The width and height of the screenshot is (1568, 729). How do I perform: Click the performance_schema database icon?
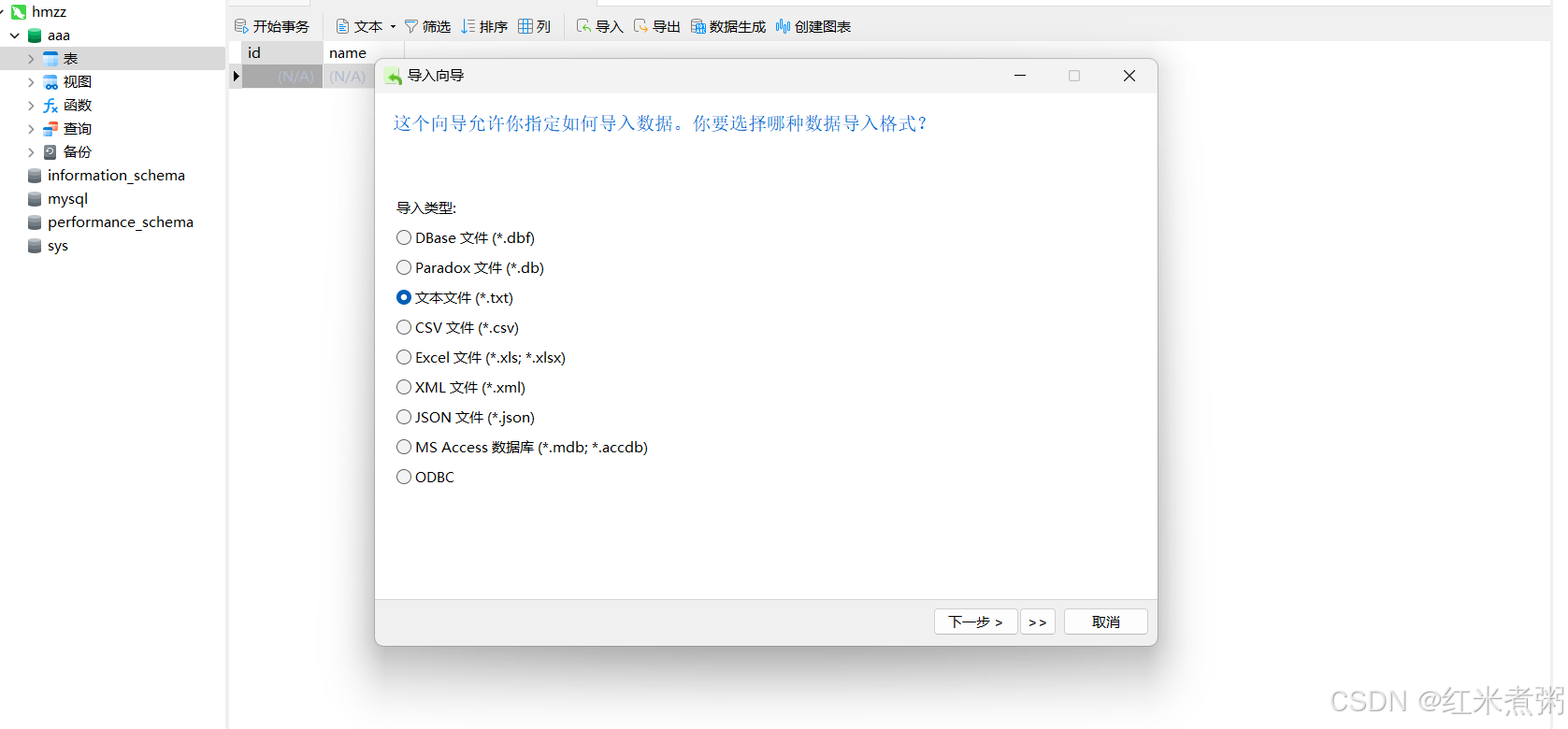tap(35, 222)
